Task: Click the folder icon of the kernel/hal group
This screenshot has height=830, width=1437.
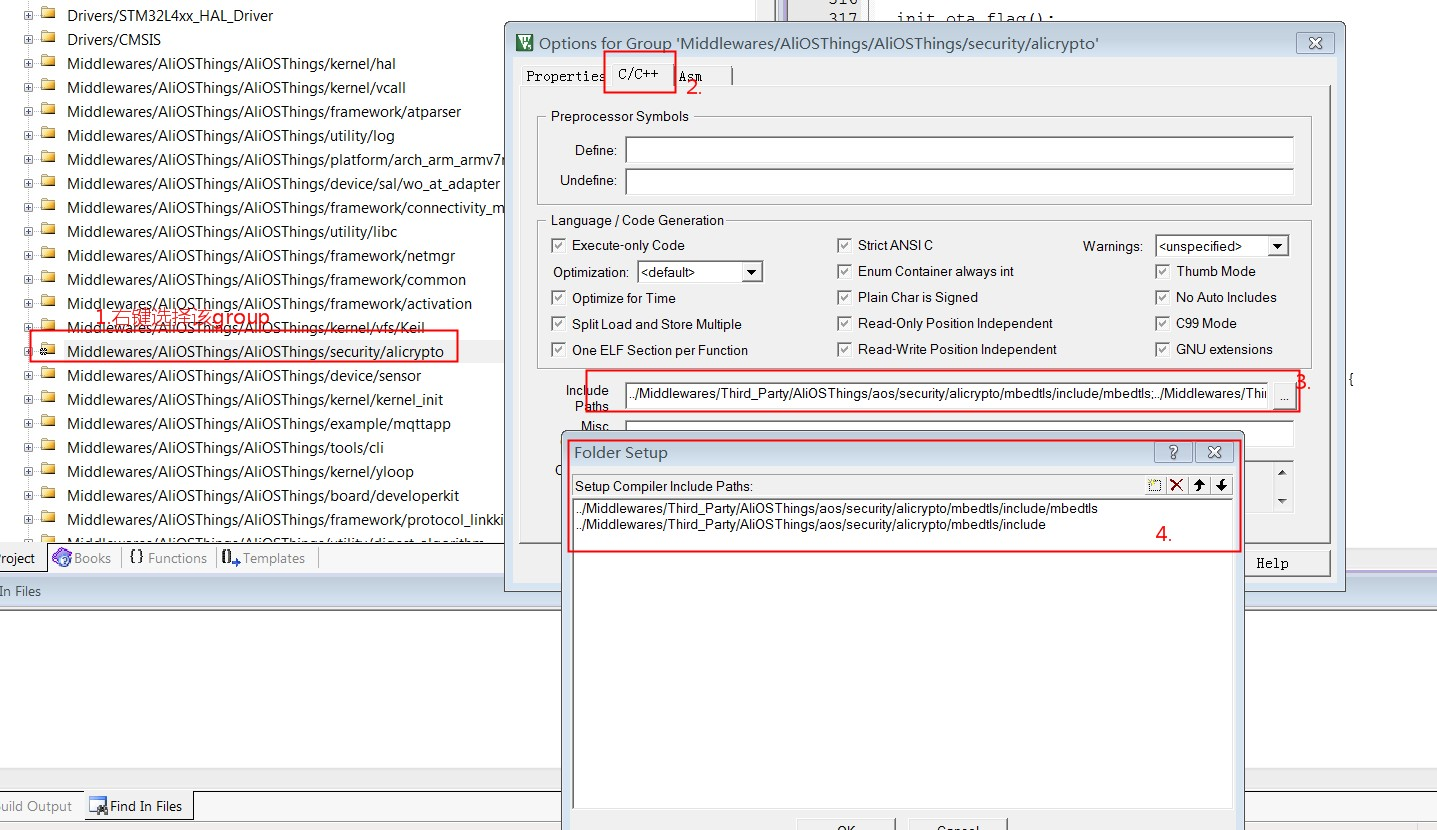Action: tap(47, 63)
